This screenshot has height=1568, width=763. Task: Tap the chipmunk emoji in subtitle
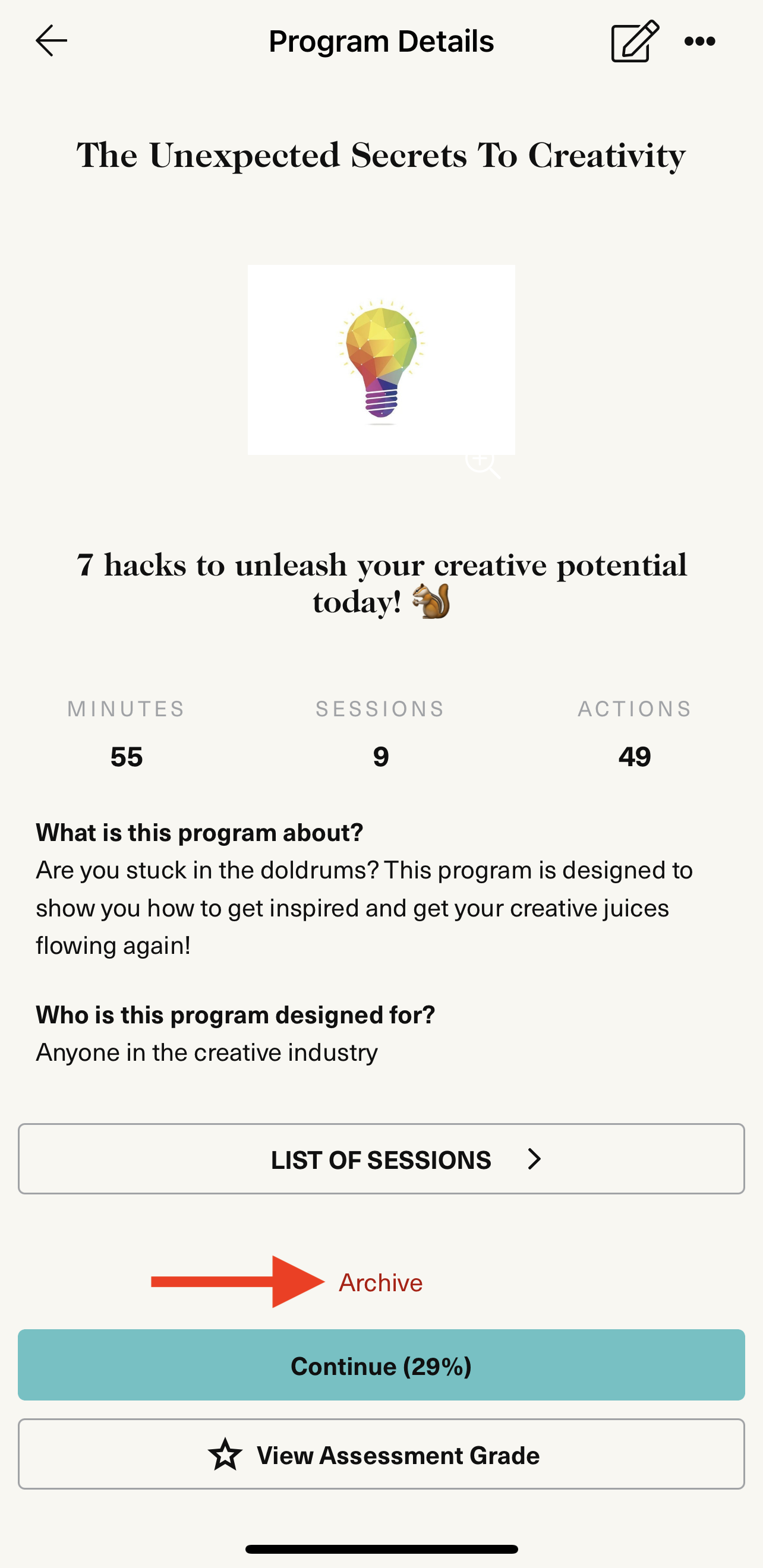tap(431, 602)
